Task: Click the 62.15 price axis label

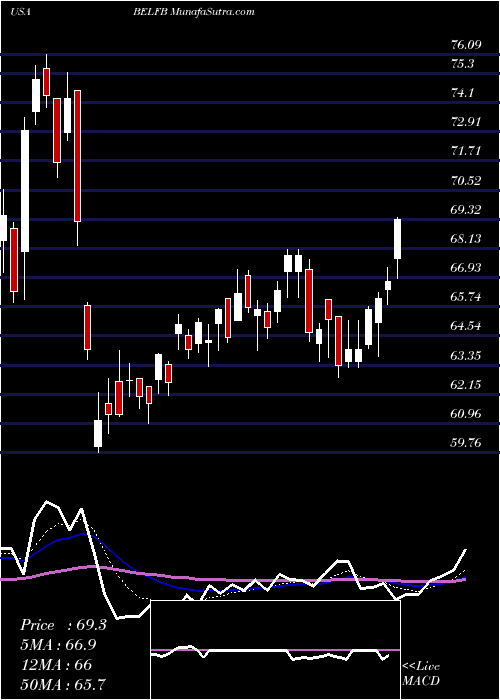Action: pos(466,384)
